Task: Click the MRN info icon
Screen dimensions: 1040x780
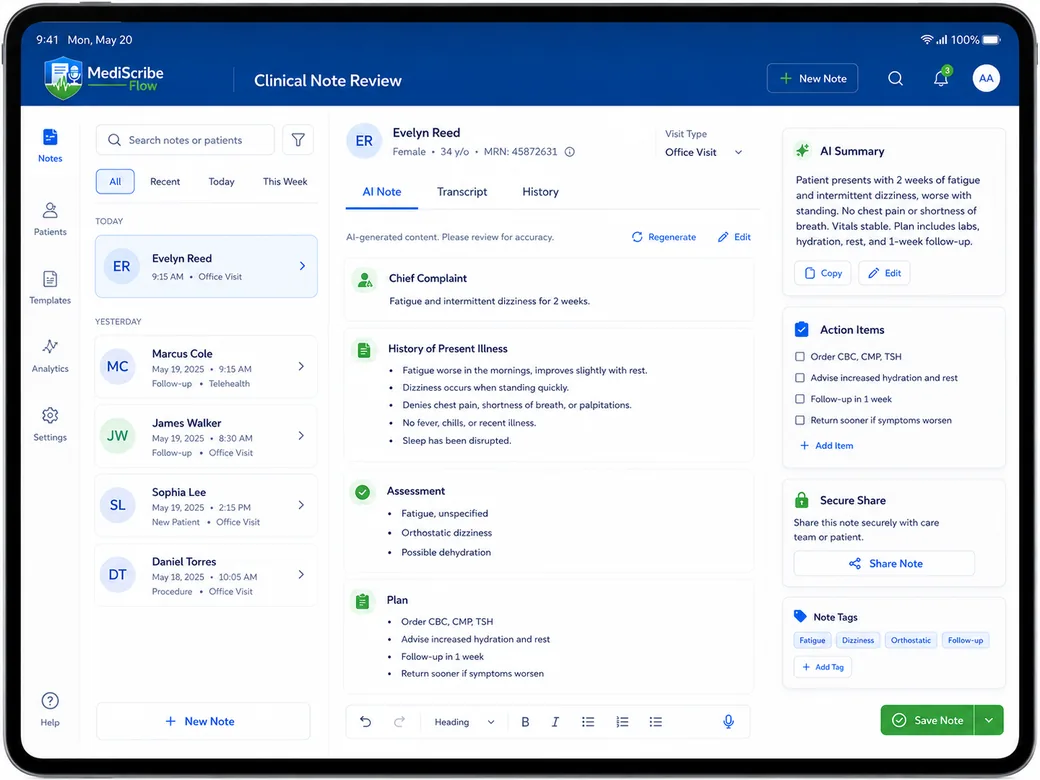Action: 570,152
